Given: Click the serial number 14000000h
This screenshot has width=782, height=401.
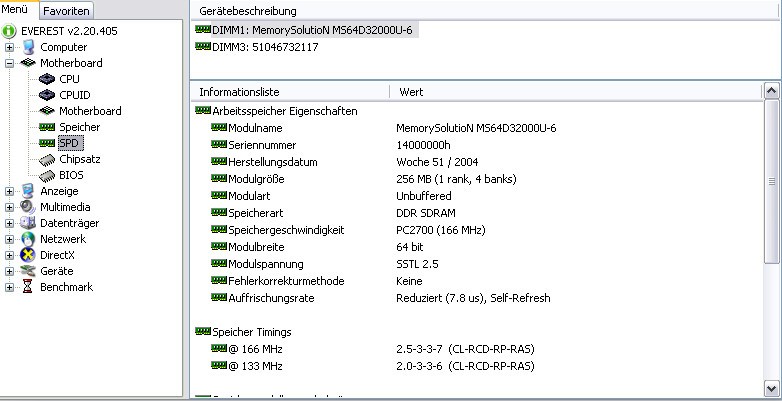Looking at the screenshot, I should click(x=423, y=145).
